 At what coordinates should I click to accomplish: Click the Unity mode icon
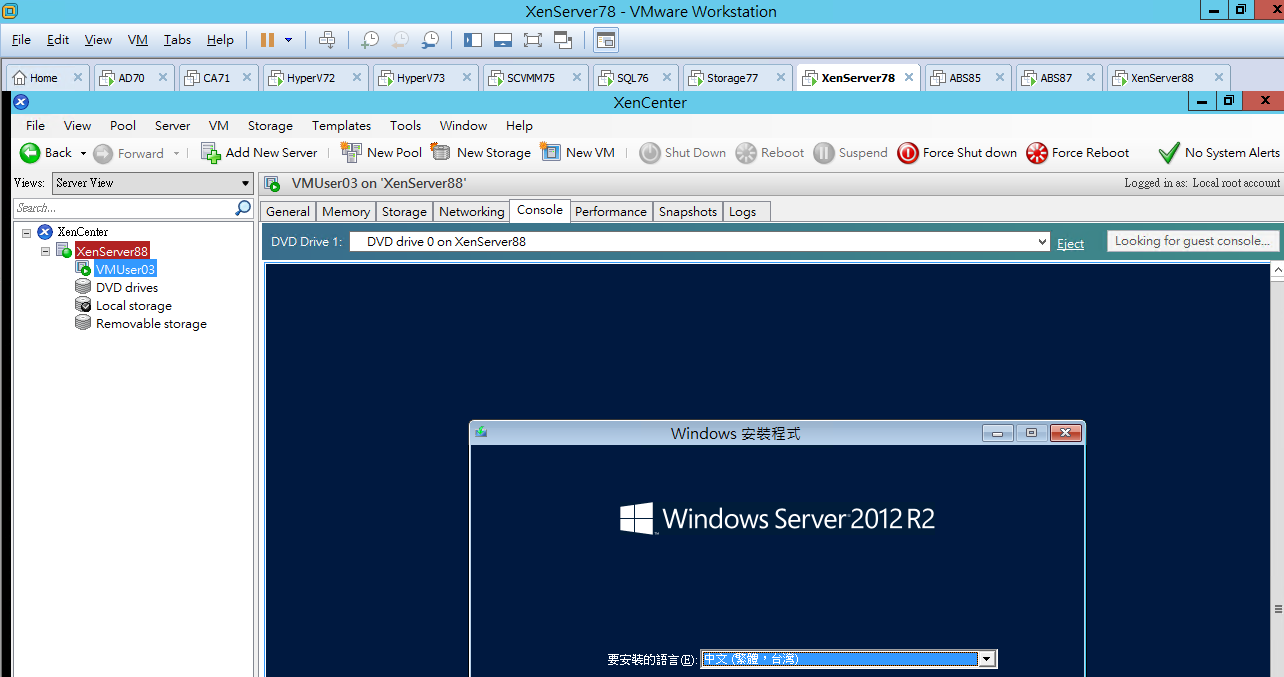click(562, 40)
